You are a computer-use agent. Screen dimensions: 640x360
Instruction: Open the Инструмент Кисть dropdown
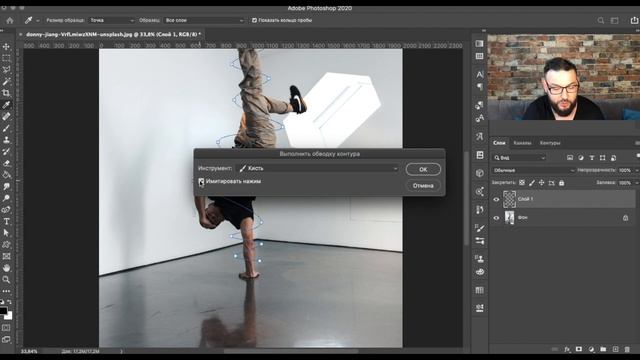click(318, 168)
